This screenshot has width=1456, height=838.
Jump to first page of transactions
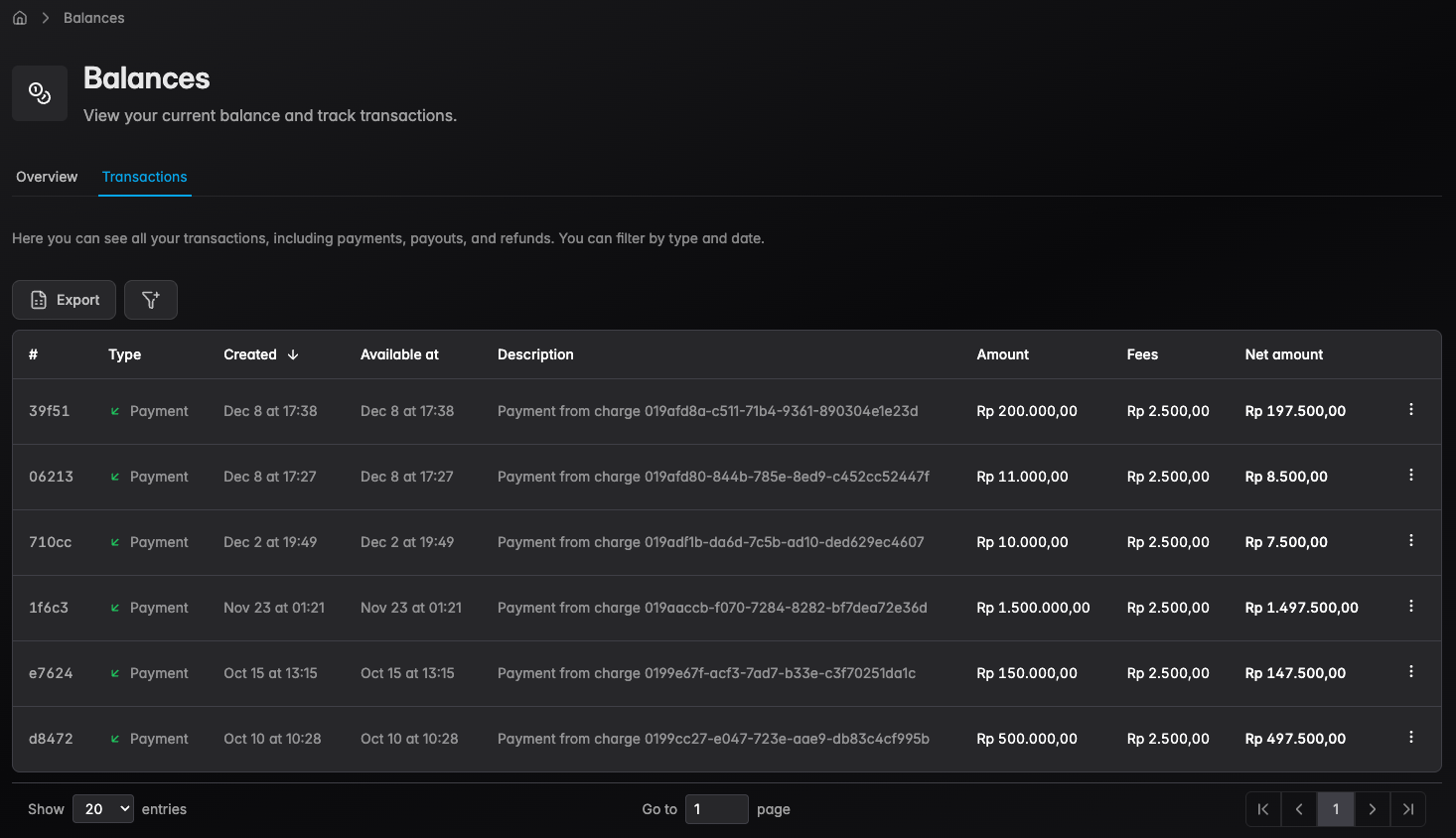click(x=1263, y=809)
